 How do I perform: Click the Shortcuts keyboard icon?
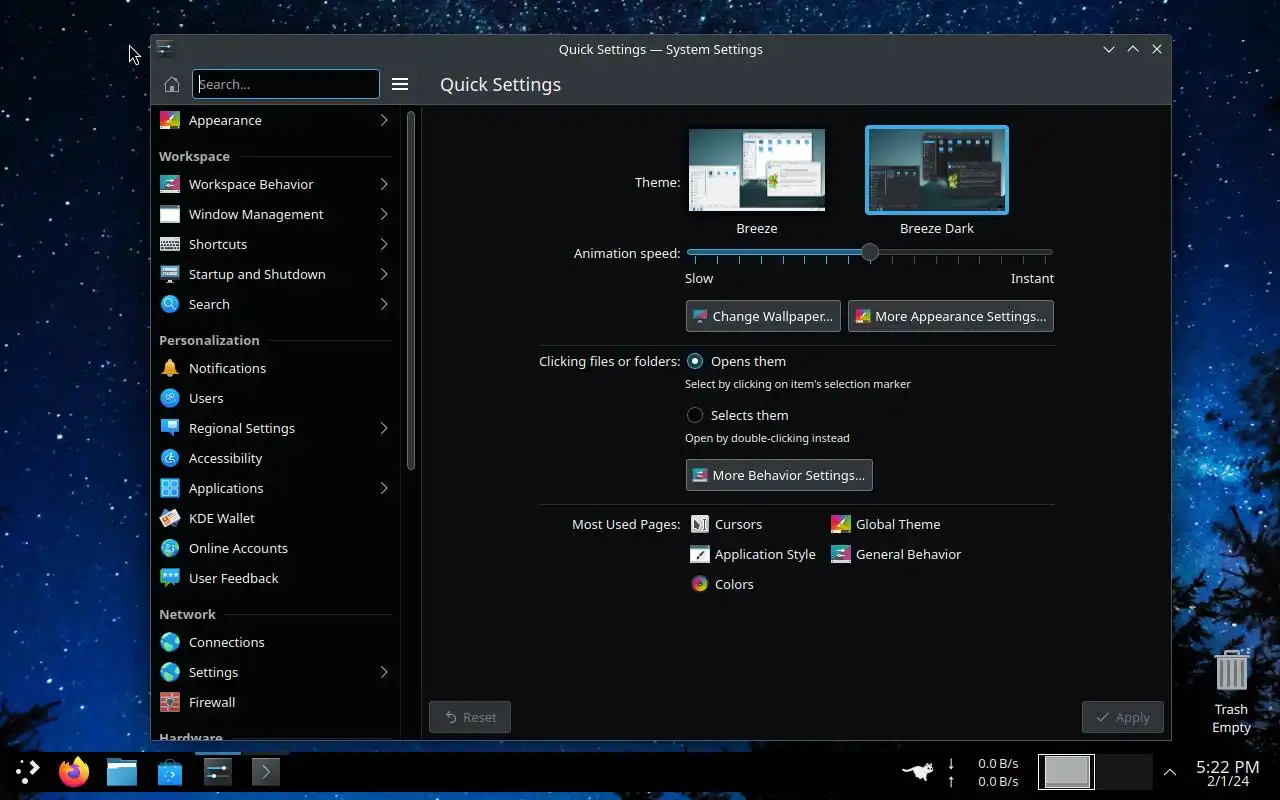(x=170, y=244)
